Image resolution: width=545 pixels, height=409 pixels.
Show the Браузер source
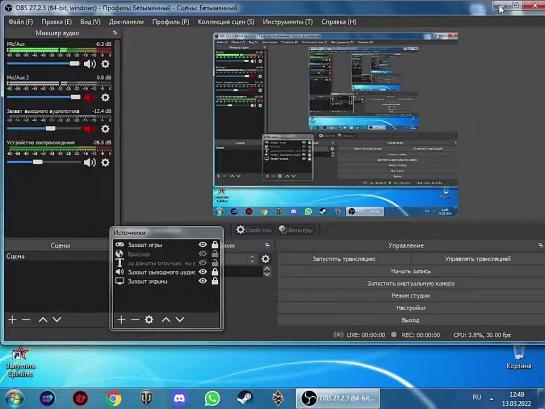(x=203, y=254)
